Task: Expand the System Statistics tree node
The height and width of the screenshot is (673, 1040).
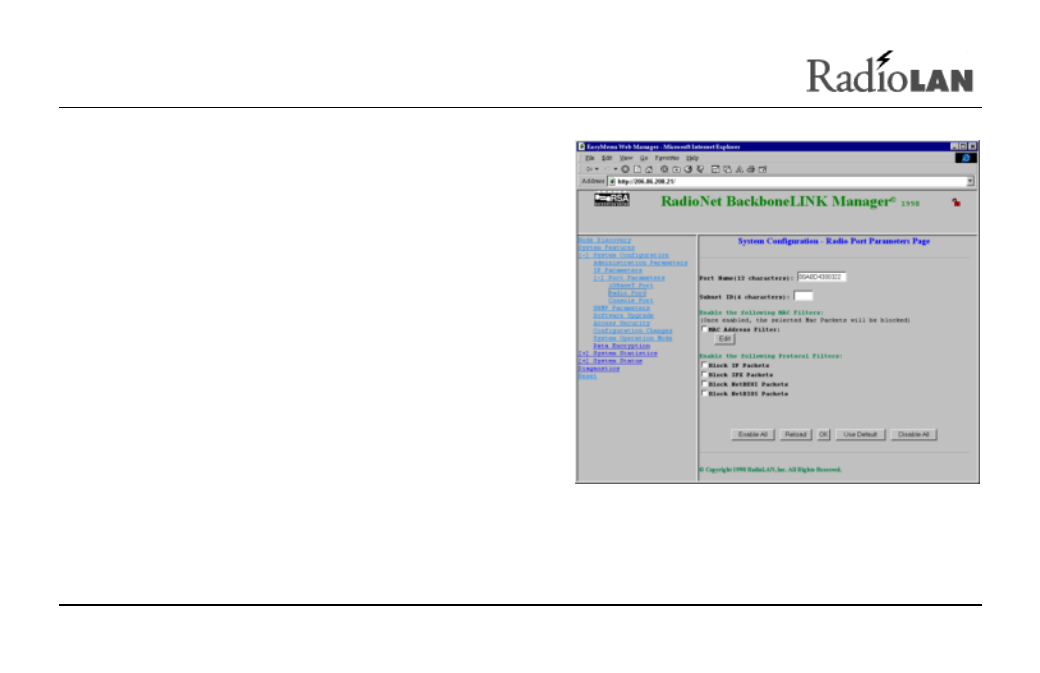Action: pyautogui.click(x=618, y=353)
